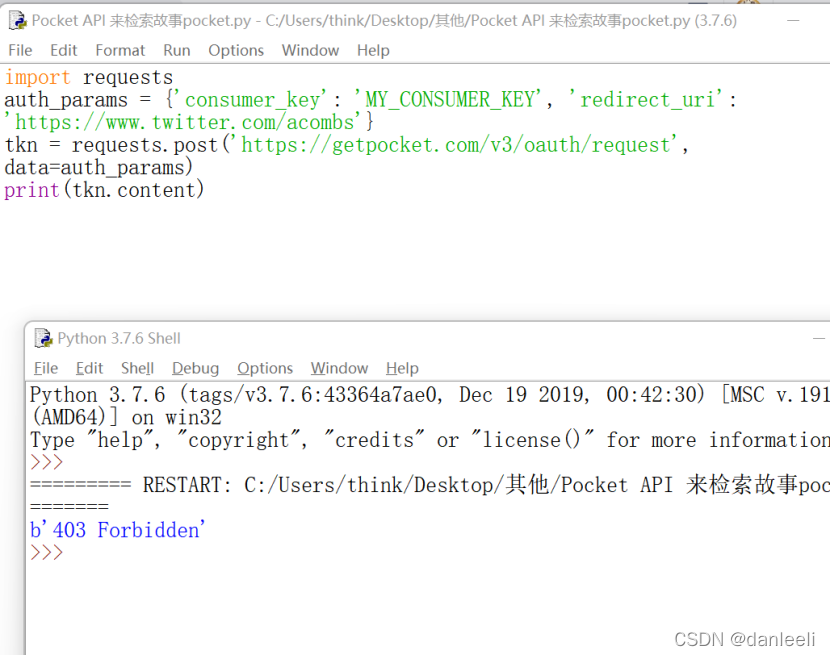Click the 'MY_CONSUMER_KEY' string in the code

(x=448, y=100)
